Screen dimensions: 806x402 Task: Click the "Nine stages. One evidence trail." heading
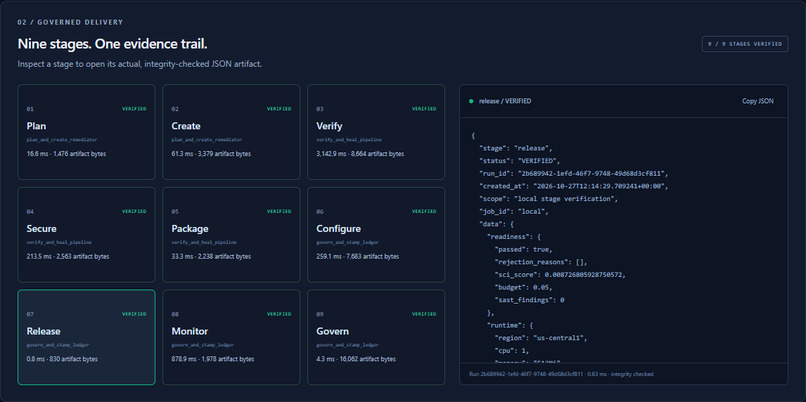pyautogui.click(x=113, y=44)
